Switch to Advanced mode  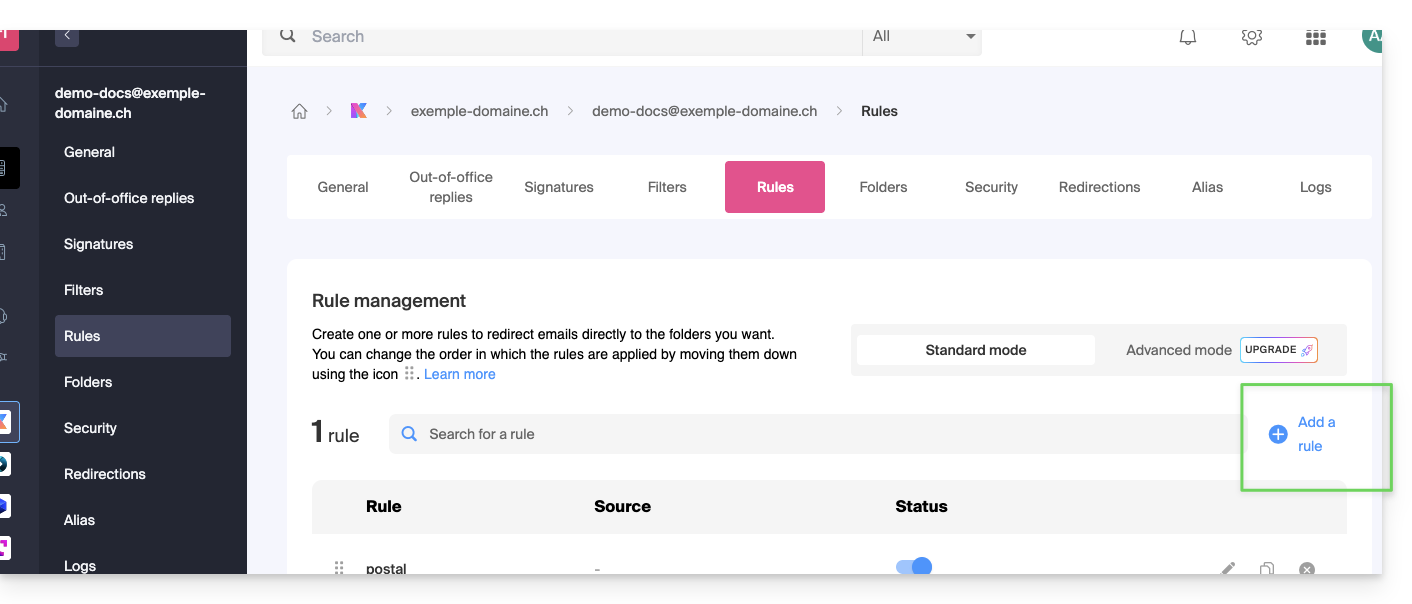coord(1178,350)
